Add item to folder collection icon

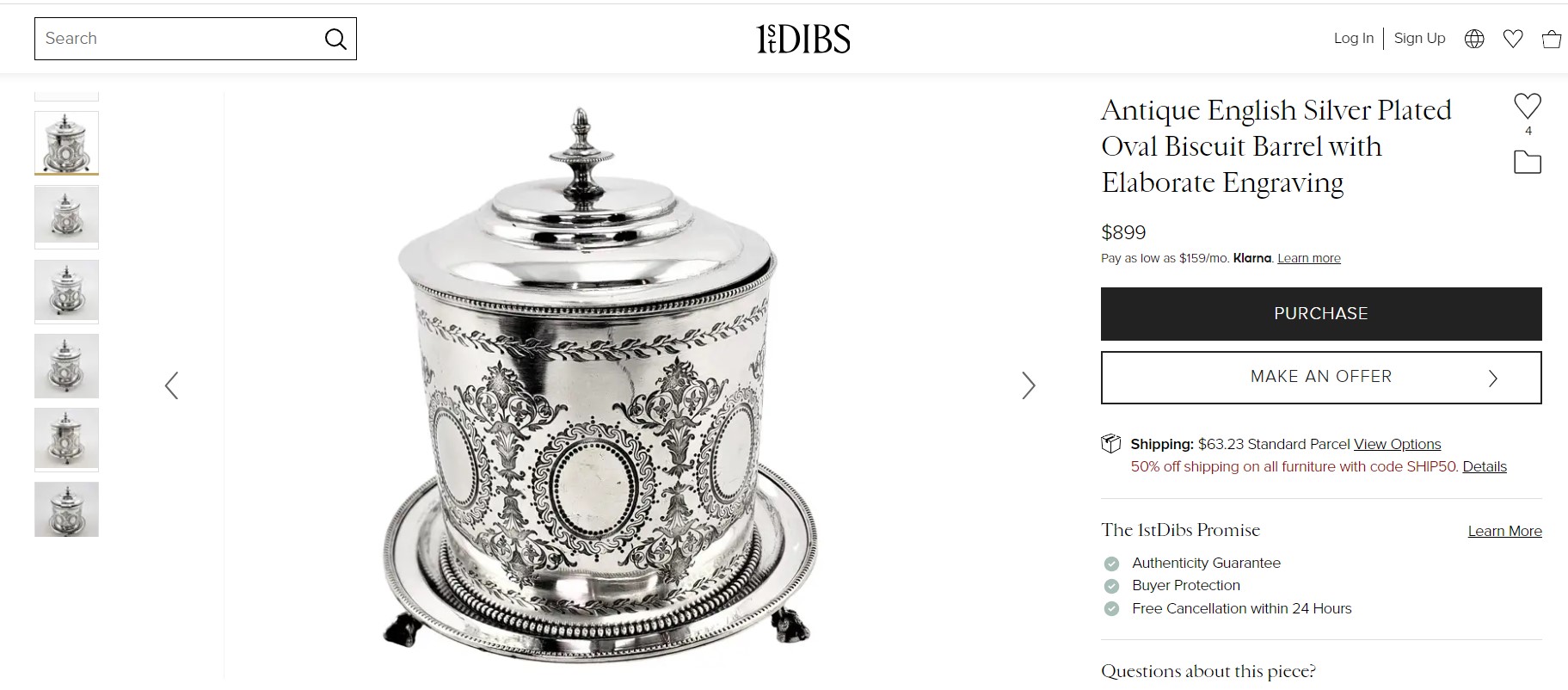click(x=1528, y=162)
